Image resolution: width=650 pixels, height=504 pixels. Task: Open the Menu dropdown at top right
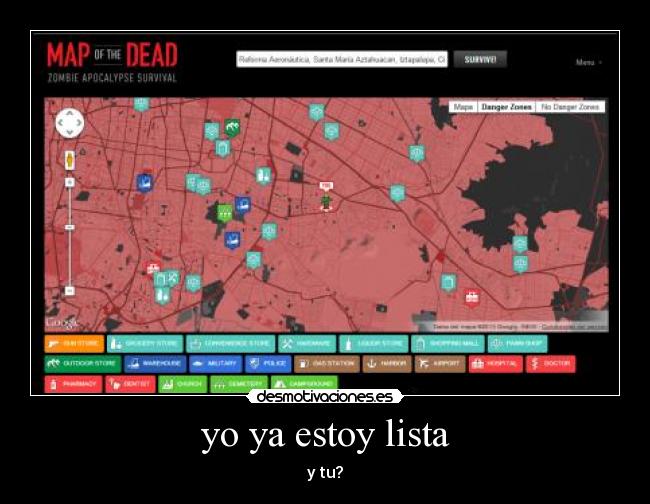[587, 62]
